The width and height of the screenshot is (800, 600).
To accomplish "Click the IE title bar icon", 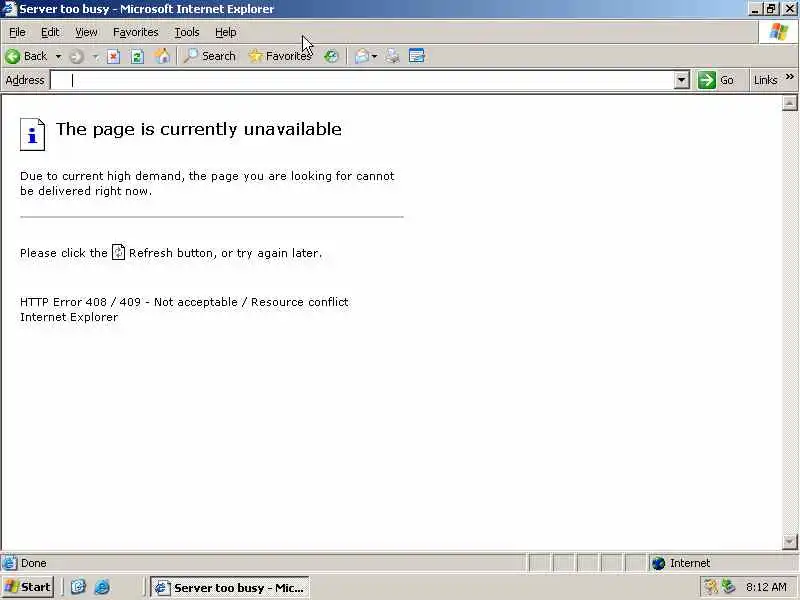I will 9,9.
